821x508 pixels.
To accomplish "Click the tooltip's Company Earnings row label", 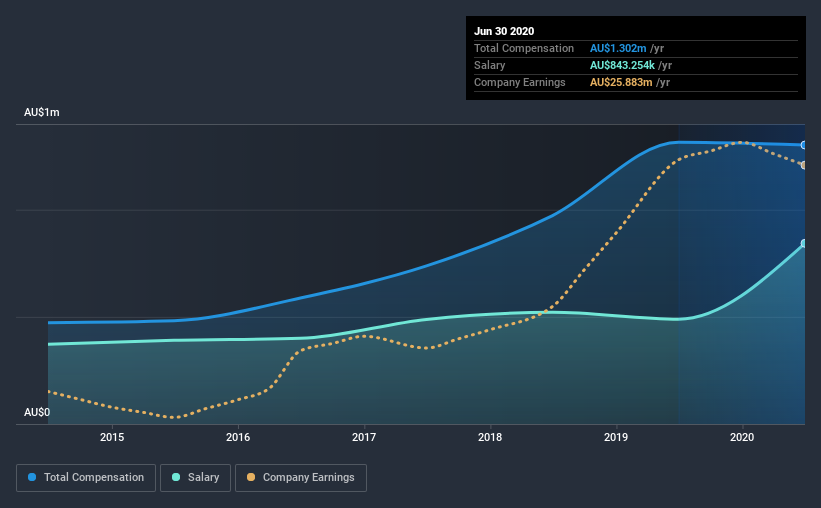I will (x=519, y=82).
